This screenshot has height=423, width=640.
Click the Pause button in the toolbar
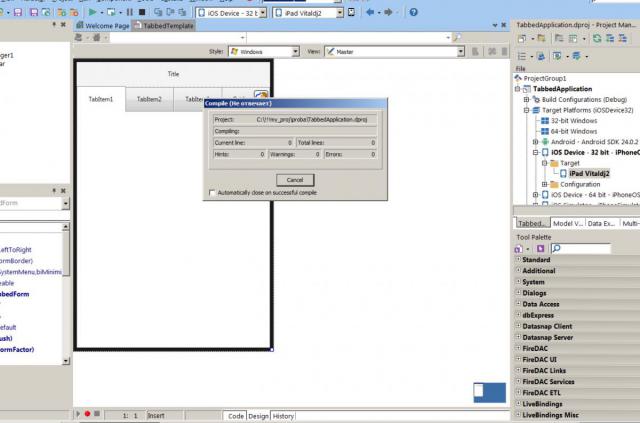point(129,13)
